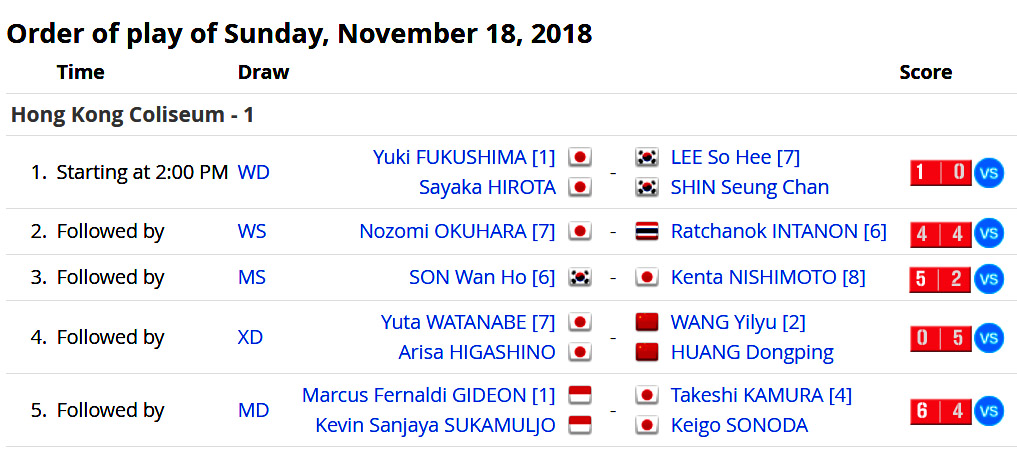Open VS comparison for Watanabe vs Wang match
The image size is (1017, 450).
pyautogui.click(x=988, y=338)
